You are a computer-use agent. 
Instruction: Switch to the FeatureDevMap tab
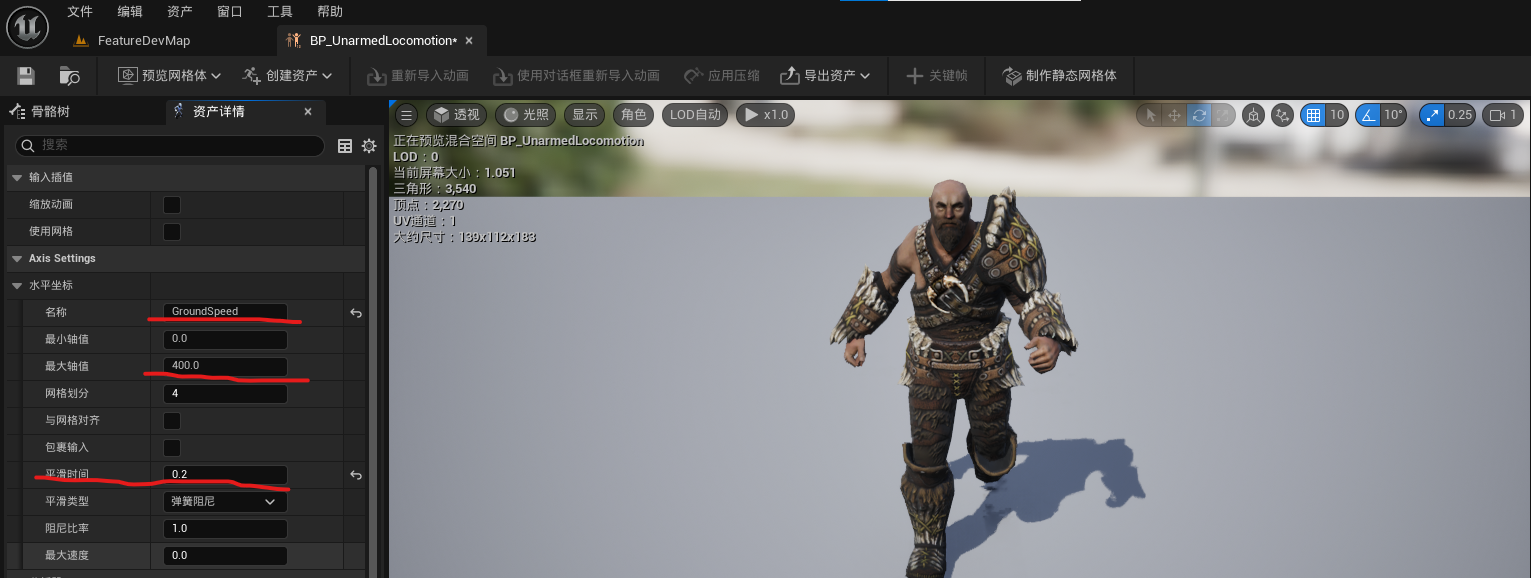132,41
